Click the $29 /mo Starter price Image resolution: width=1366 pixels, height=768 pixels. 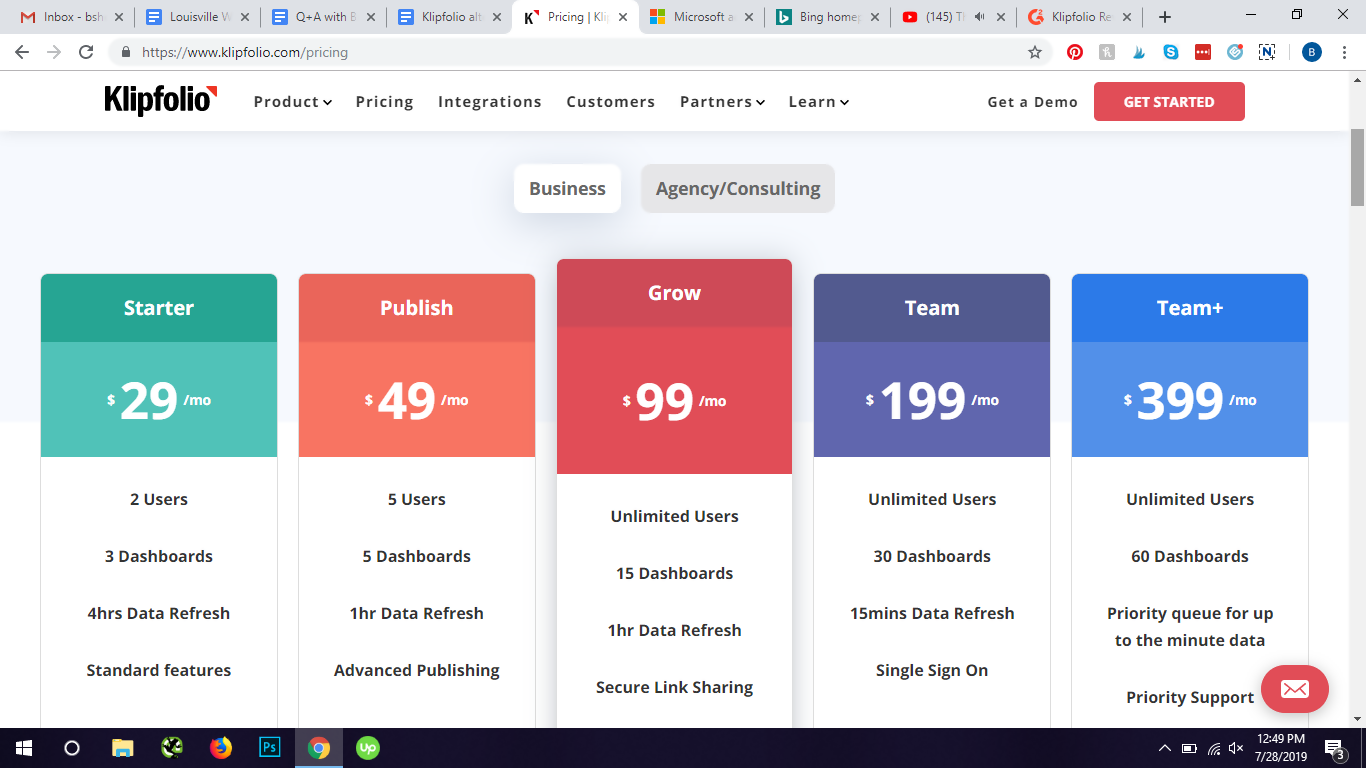click(x=159, y=400)
